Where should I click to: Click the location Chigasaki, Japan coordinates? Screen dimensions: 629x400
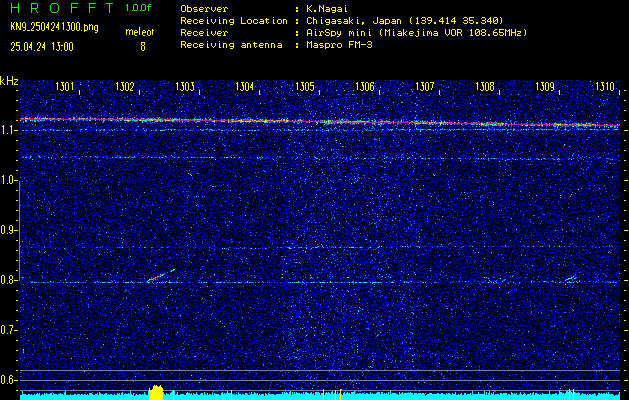(405, 21)
